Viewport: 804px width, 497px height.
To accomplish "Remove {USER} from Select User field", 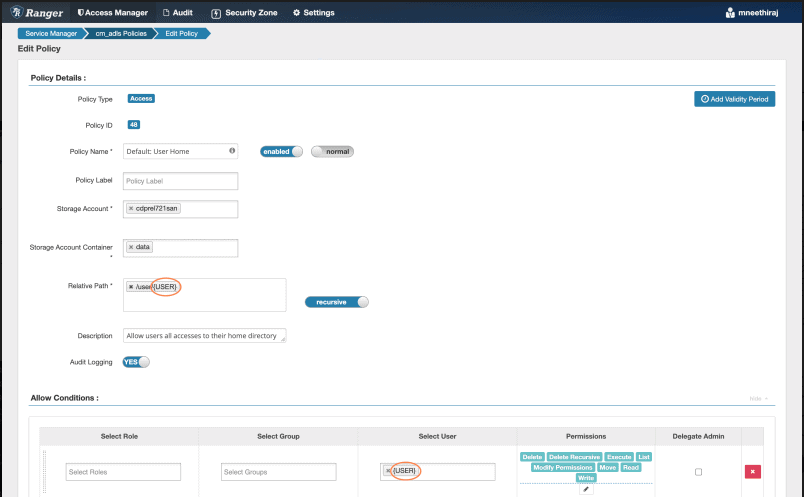I will [388, 471].
